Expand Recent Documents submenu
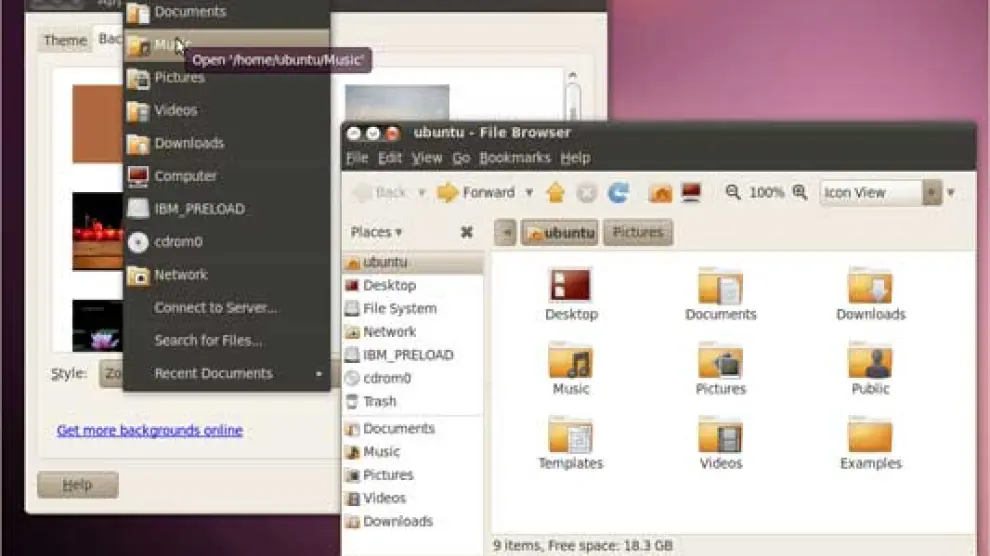Image resolution: width=990 pixels, height=556 pixels. (228, 374)
